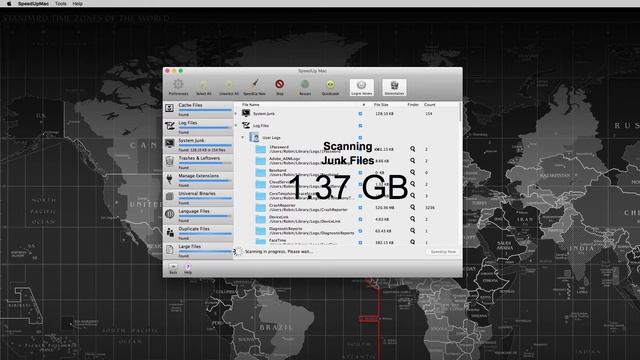Toggle checkbox for Adobe logs row

[360, 161]
